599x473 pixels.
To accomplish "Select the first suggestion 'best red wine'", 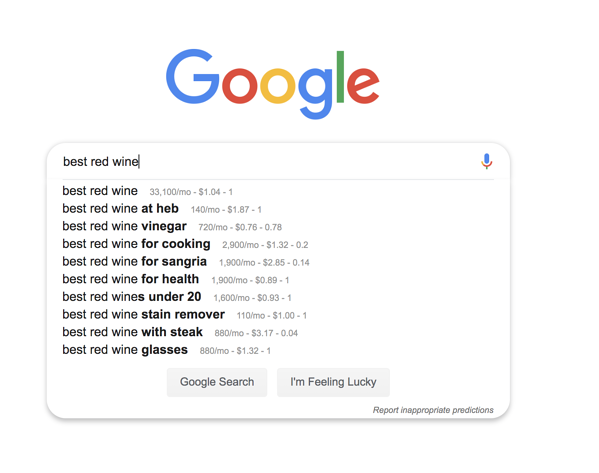I will 100,191.
